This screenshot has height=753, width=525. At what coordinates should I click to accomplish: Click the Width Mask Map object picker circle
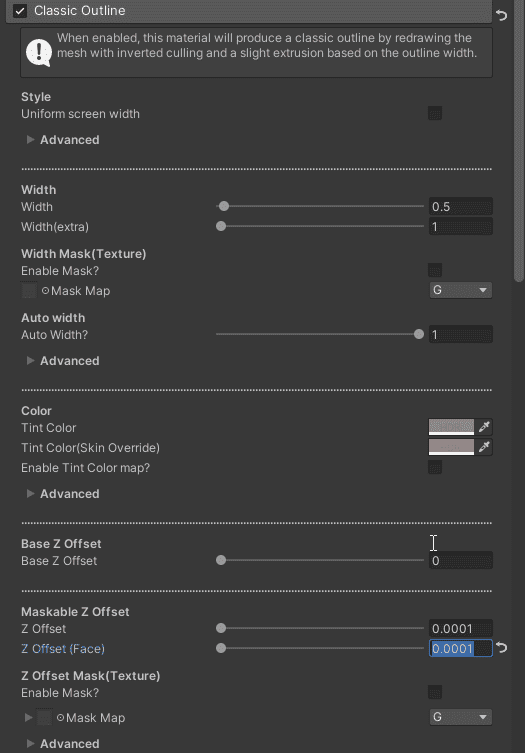click(46, 291)
